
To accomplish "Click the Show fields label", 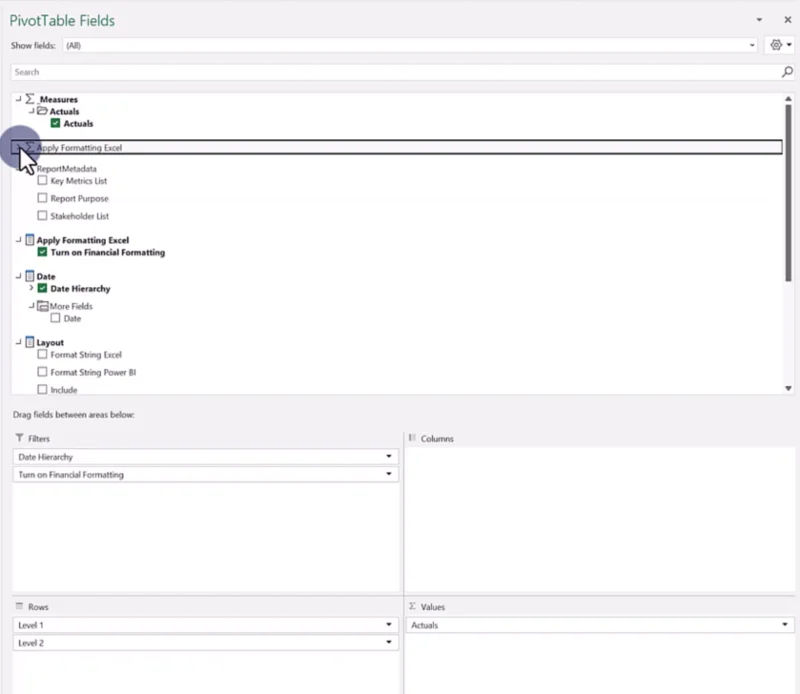I will [x=33, y=45].
